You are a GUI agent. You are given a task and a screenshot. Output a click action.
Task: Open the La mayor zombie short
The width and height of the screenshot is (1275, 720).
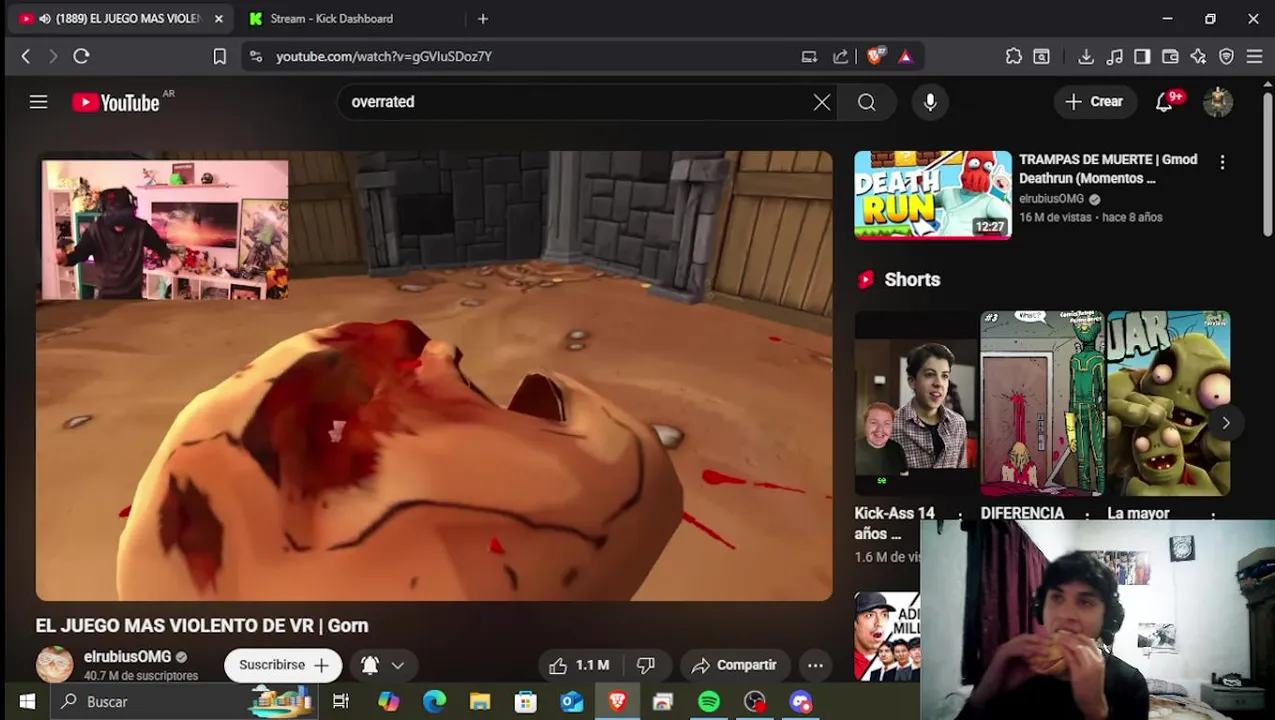[x=1168, y=404]
